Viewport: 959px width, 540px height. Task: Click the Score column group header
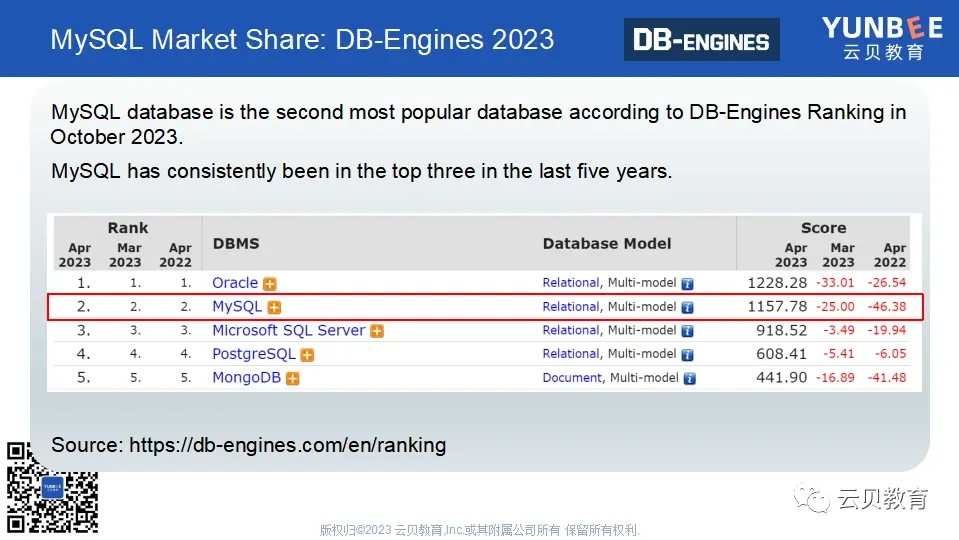click(x=823, y=228)
